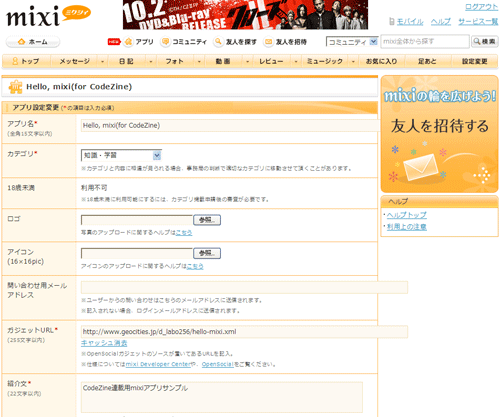
Task: Click the 友人を探す magnifier icon
Action: point(218,42)
